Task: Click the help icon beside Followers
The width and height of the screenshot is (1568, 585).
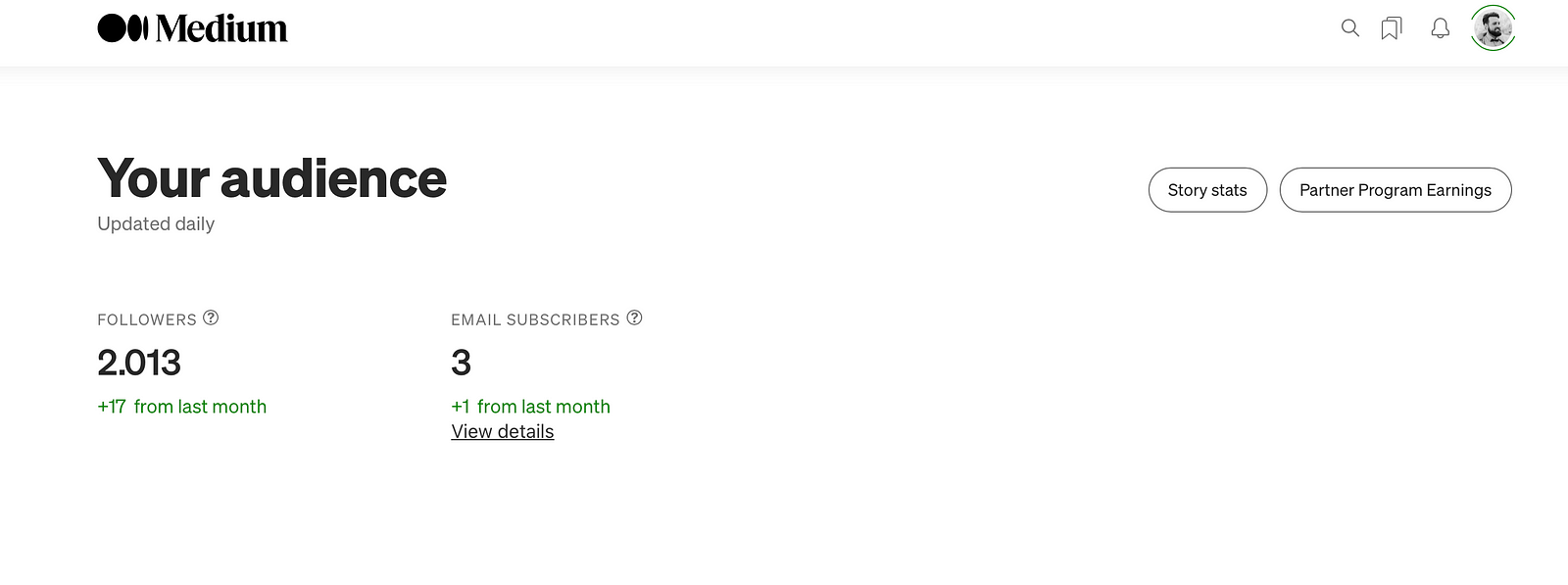Action: pos(211,318)
